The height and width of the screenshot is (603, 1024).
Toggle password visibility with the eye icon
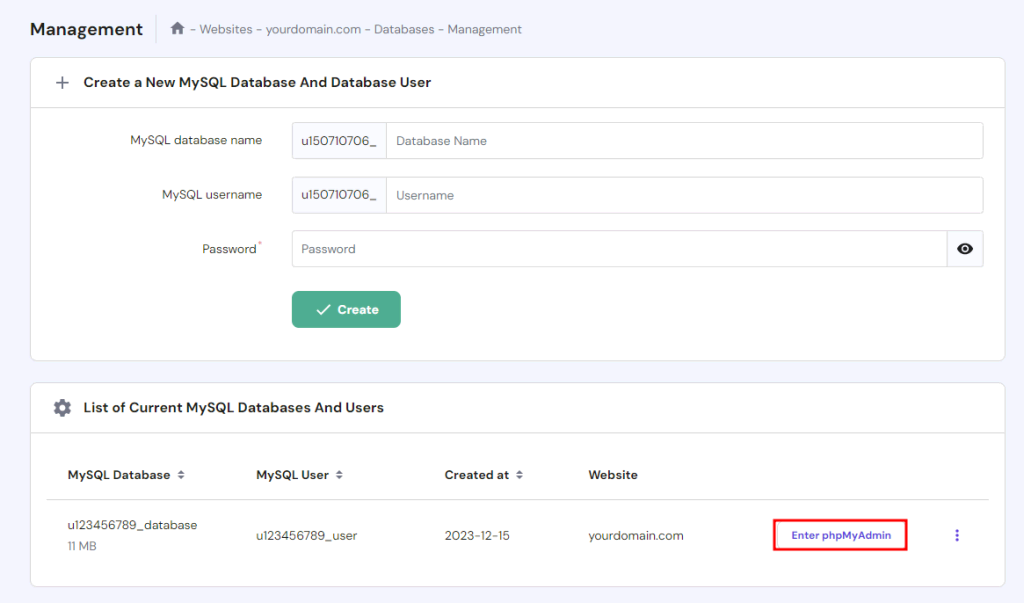964,248
